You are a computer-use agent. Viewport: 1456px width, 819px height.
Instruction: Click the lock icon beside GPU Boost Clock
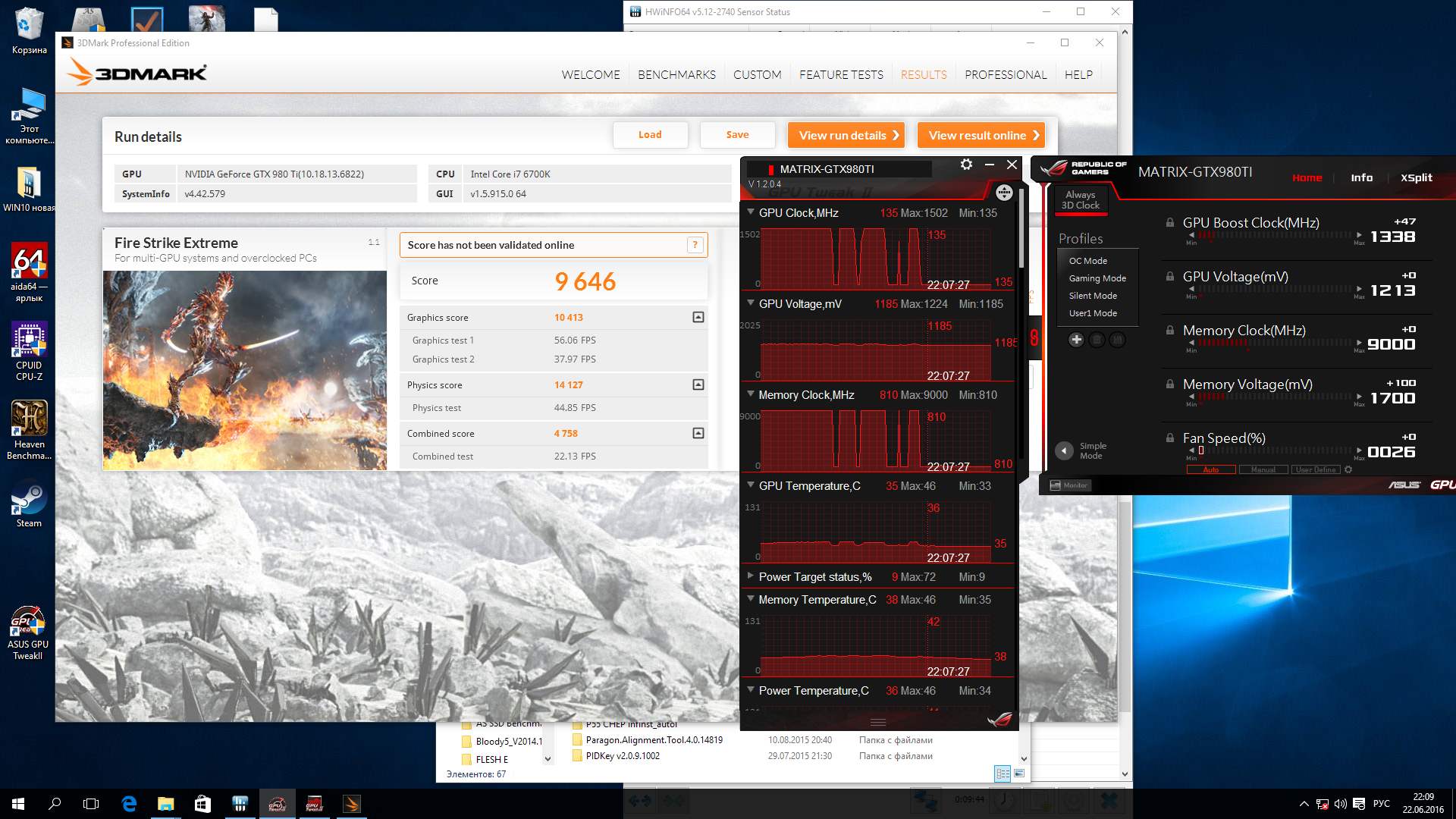click(1170, 223)
